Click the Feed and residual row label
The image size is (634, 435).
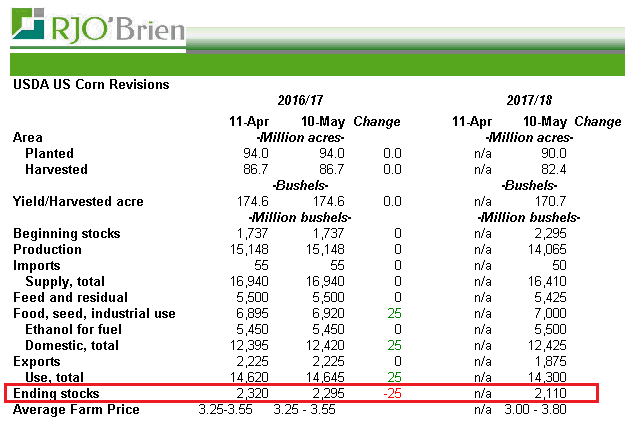69,297
